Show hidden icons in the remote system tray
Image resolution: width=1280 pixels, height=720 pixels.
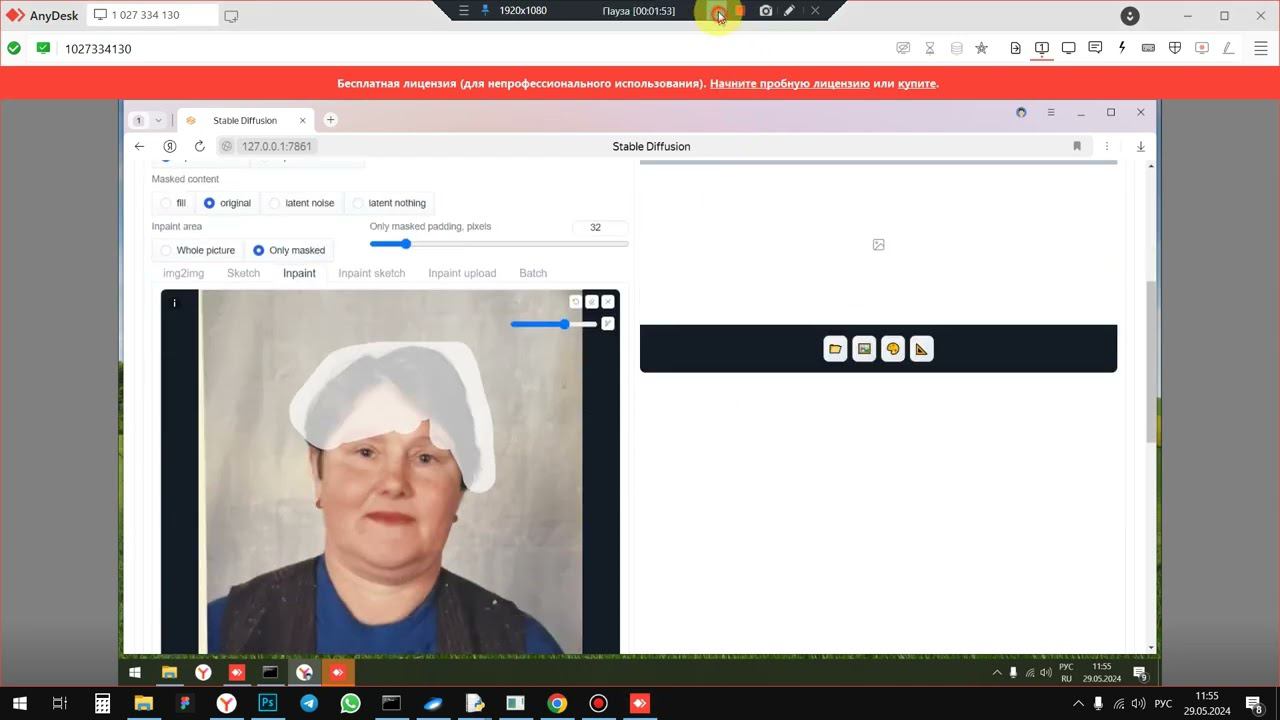997,673
